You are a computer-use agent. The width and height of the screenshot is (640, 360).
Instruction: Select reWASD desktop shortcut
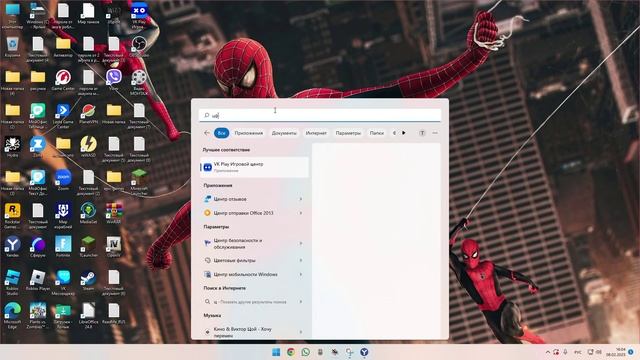88,147
